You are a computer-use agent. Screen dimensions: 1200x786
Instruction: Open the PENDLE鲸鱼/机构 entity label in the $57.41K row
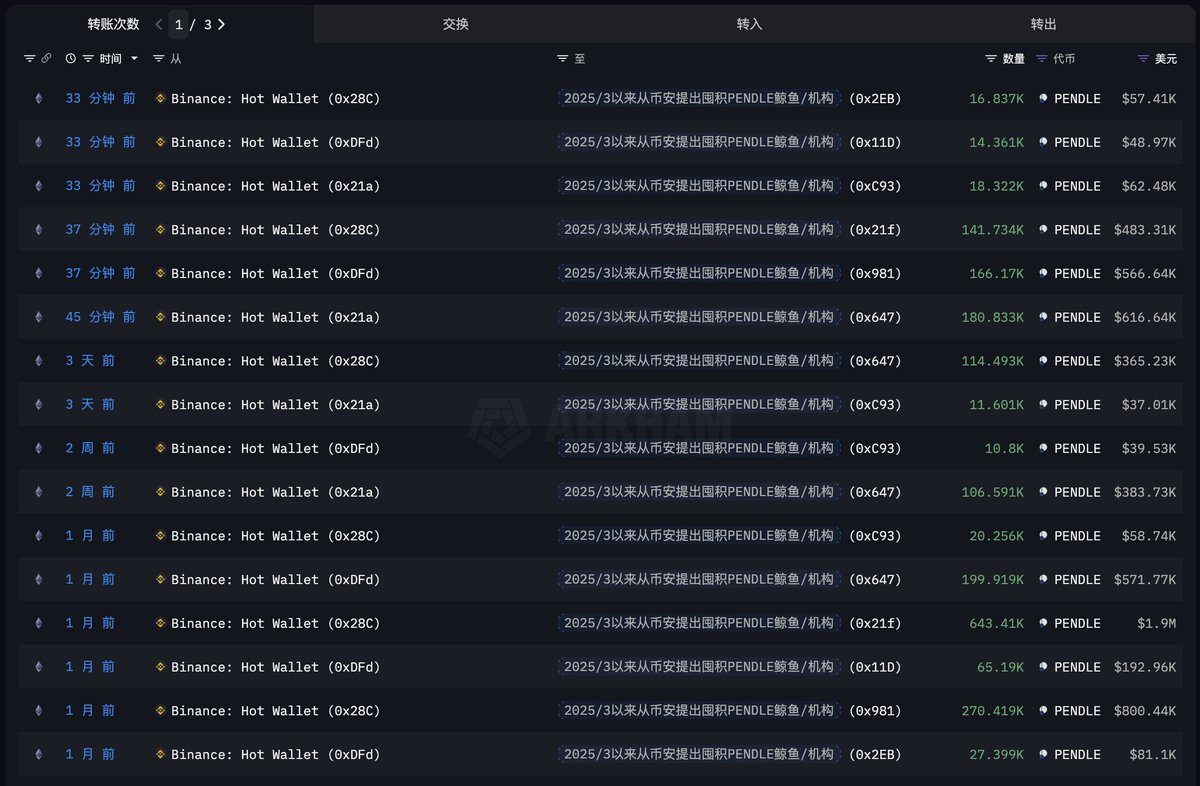coord(699,99)
